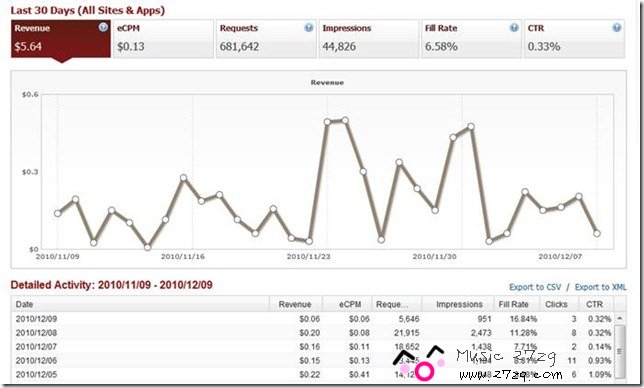The image size is (644, 388).
Task: Select the CTR metric tile
Action: coord(574,39)
